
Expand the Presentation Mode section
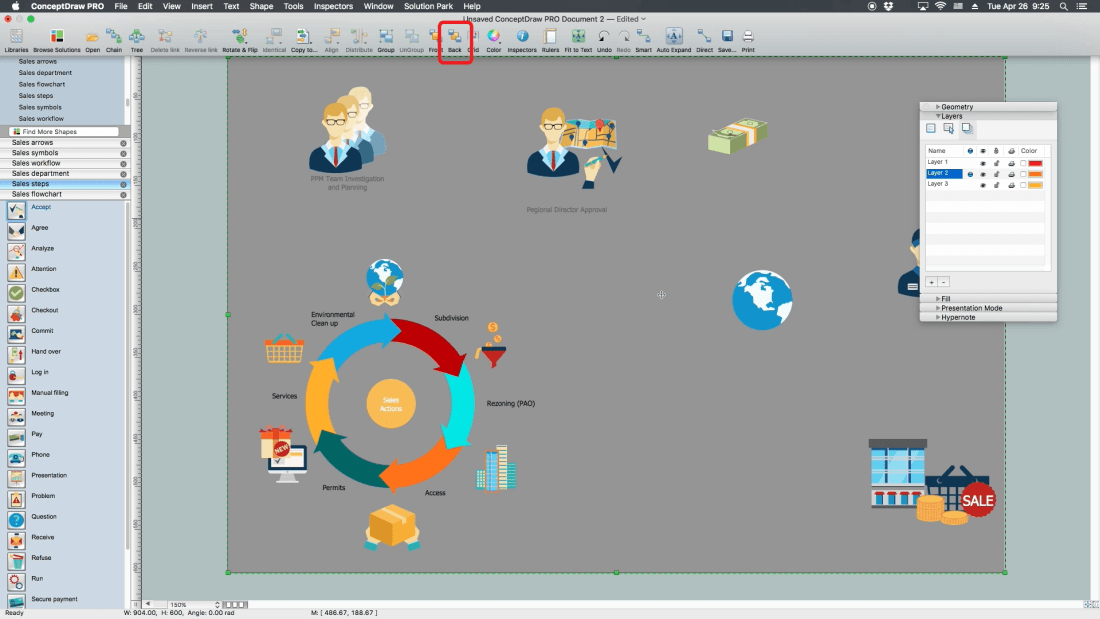(x=938, y=307)
